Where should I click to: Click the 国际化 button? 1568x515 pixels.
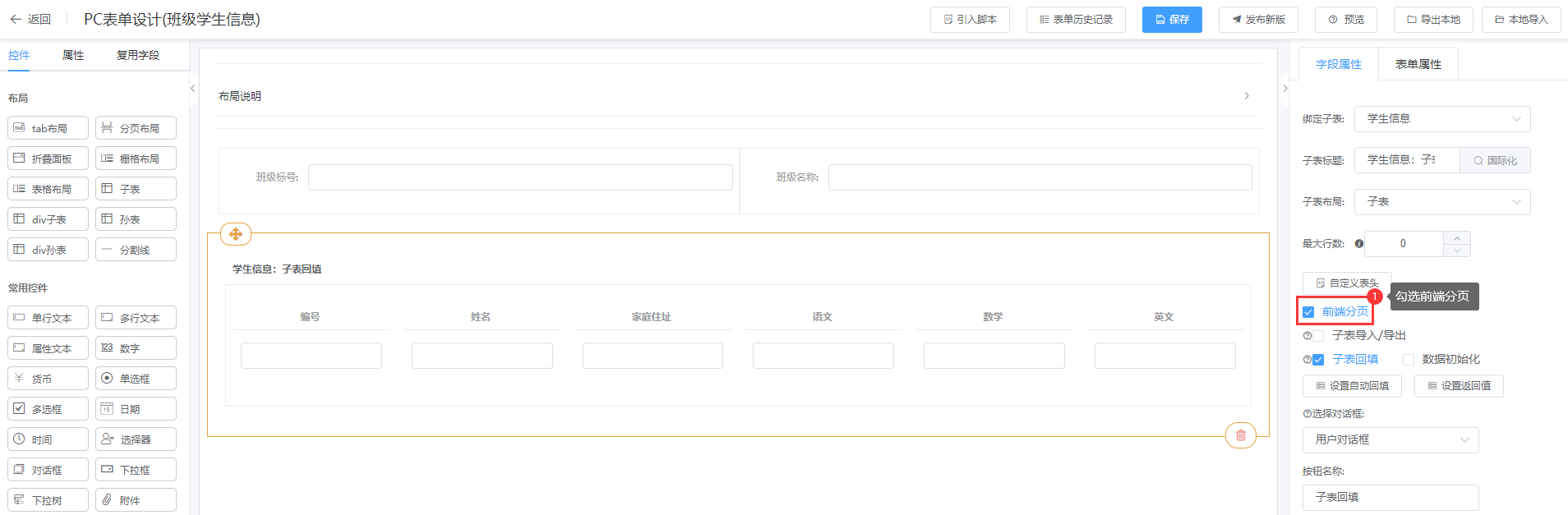[x=1495, y=160]
